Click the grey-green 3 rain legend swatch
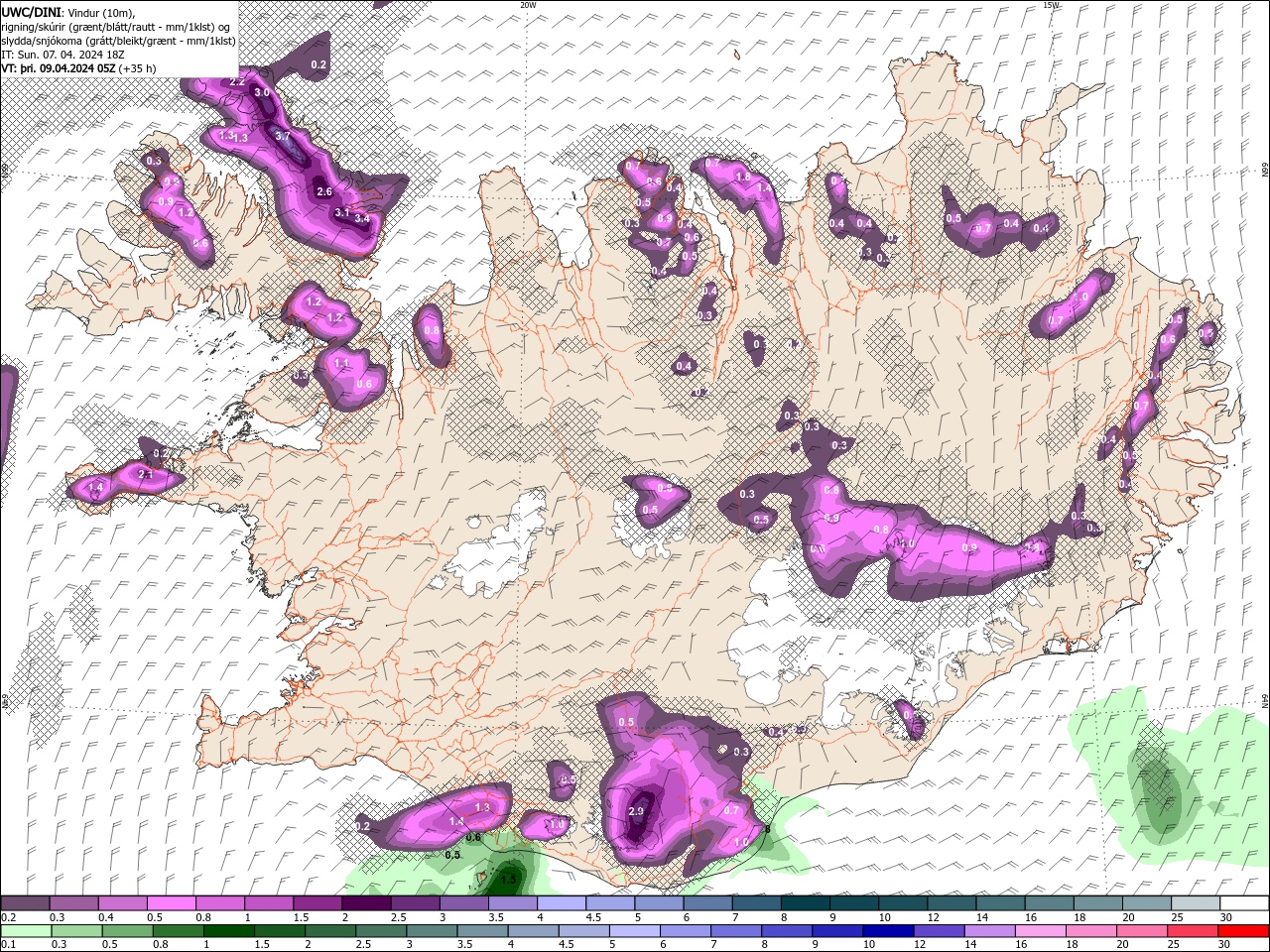 (x=432, y=931)
